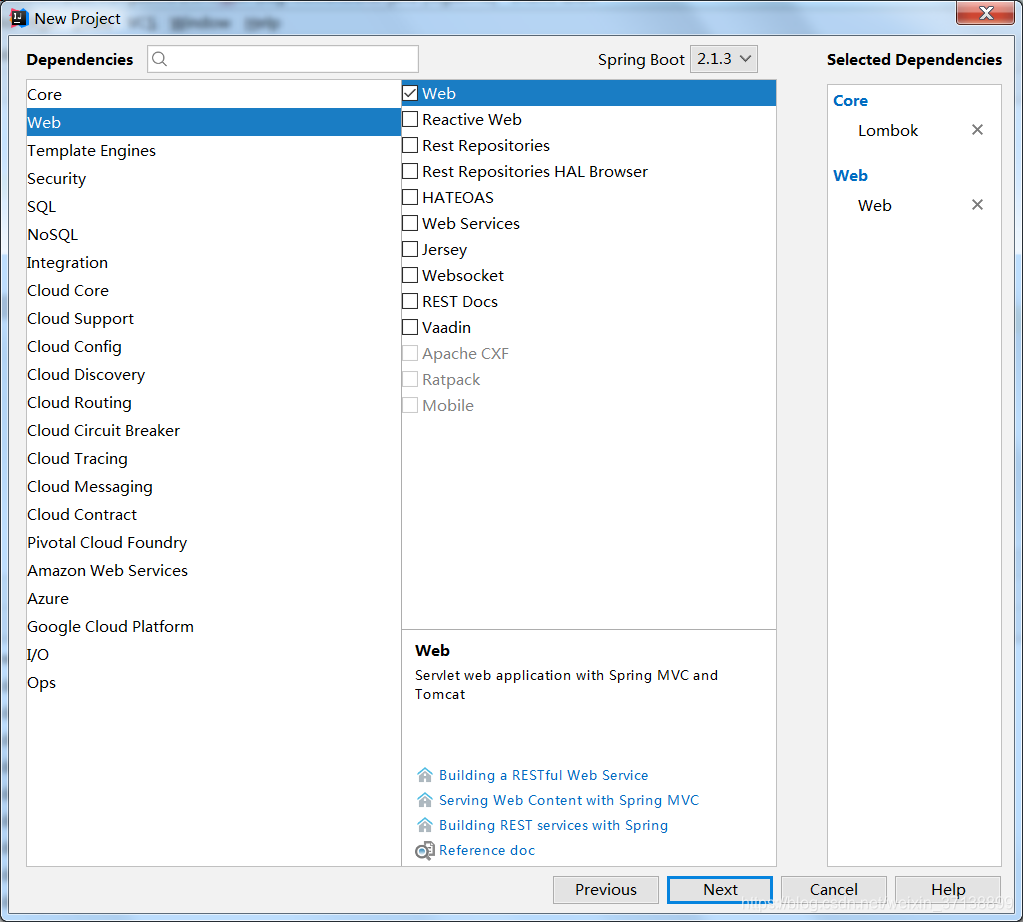Click the Reference doc icon
The width and height of the screenshot is (1023, 922).
click(425, 850)
